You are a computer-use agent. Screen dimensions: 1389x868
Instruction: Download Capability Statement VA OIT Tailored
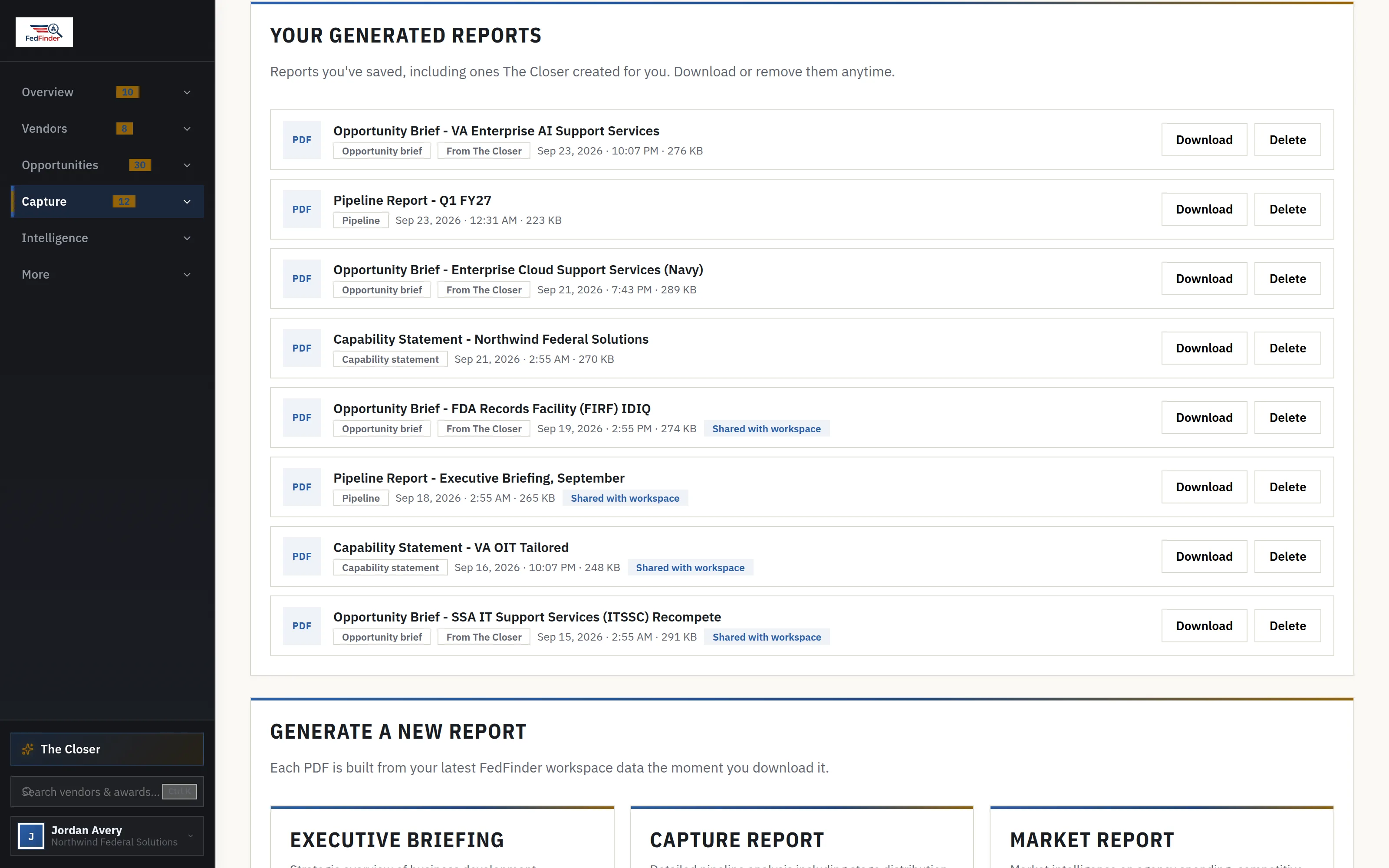click(x=1204, y=556)
